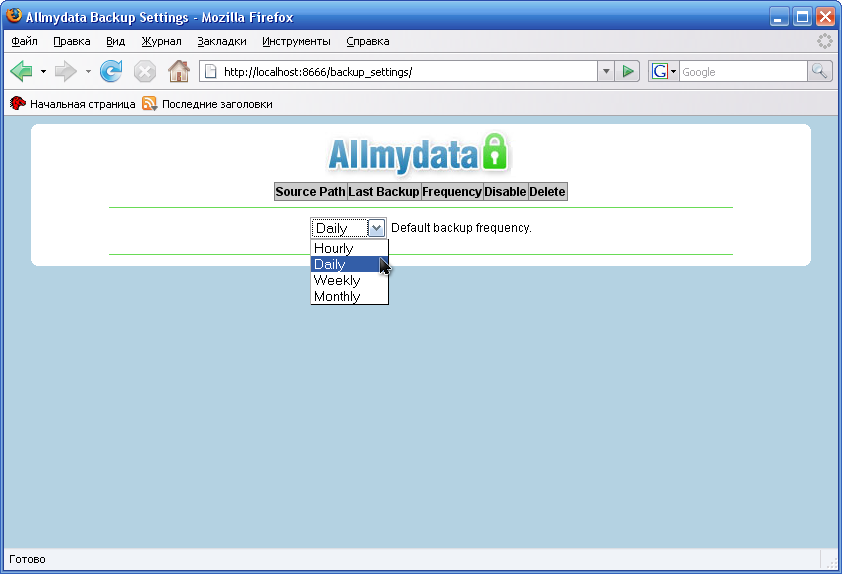Click the green Go arrow button
The image size is (842, 574).
point(627,71)
